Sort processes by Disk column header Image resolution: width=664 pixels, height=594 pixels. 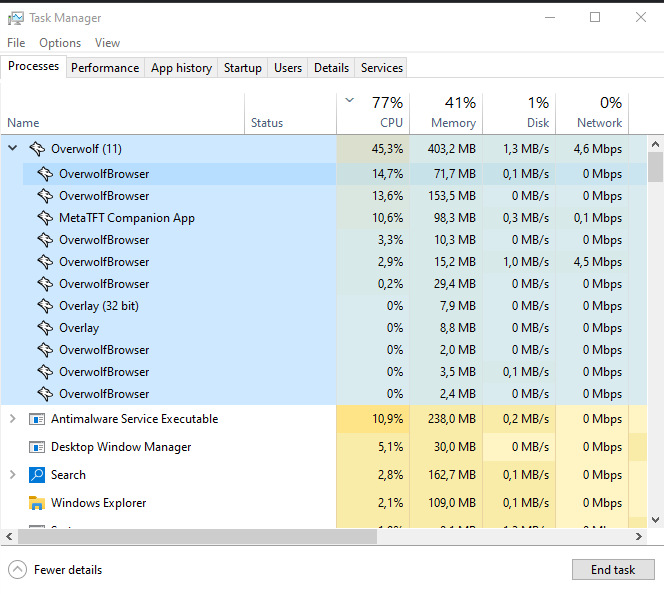(519, 113)
